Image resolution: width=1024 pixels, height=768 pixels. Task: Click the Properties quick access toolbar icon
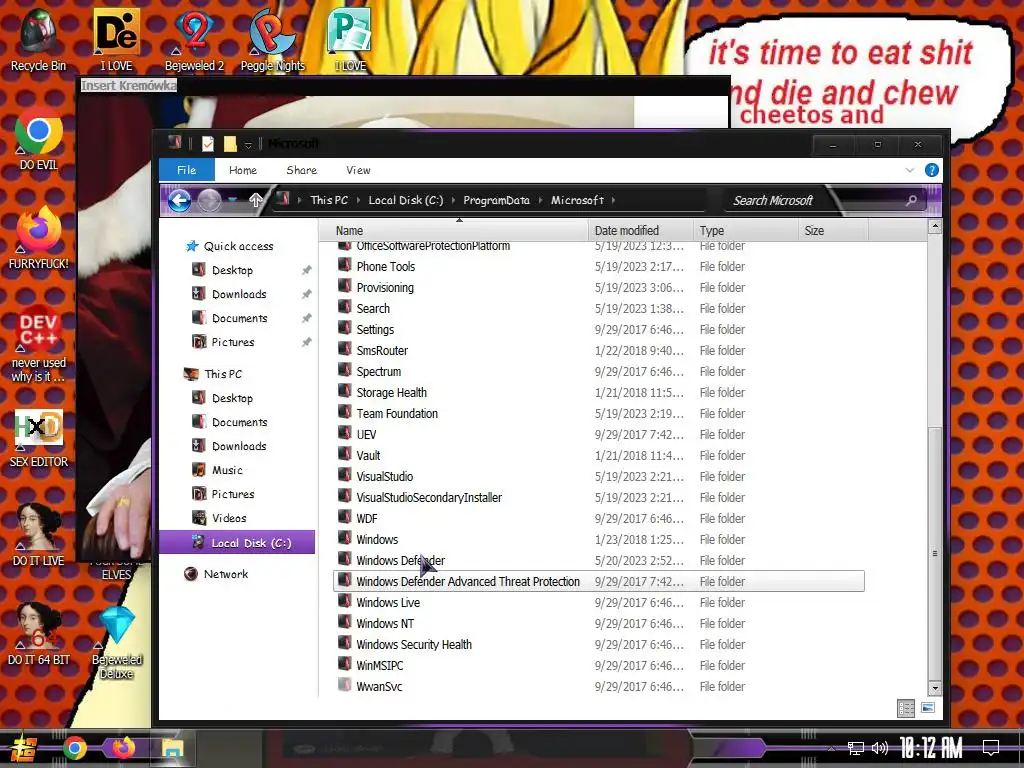208,144
